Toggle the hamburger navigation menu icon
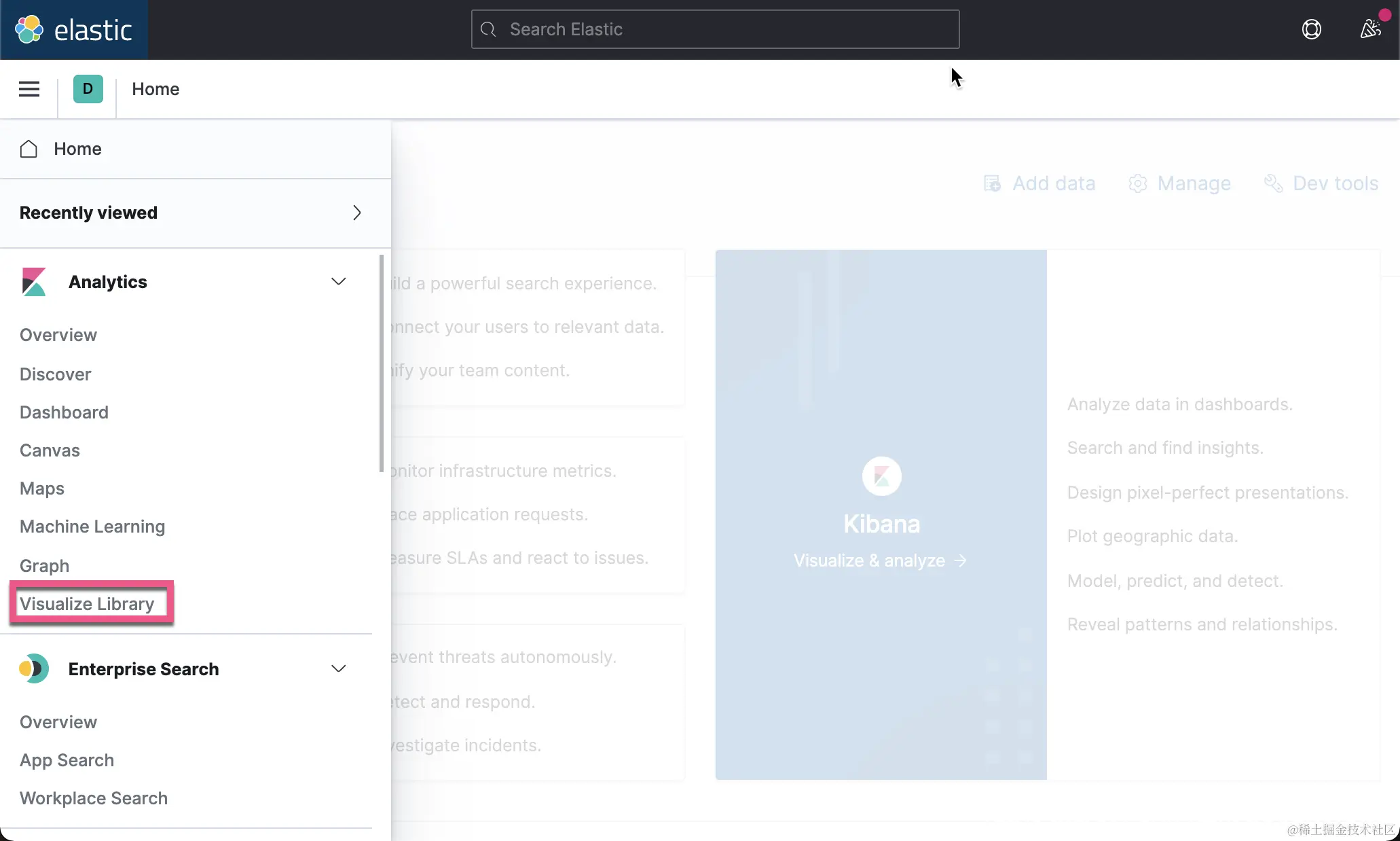 [29, 89]
